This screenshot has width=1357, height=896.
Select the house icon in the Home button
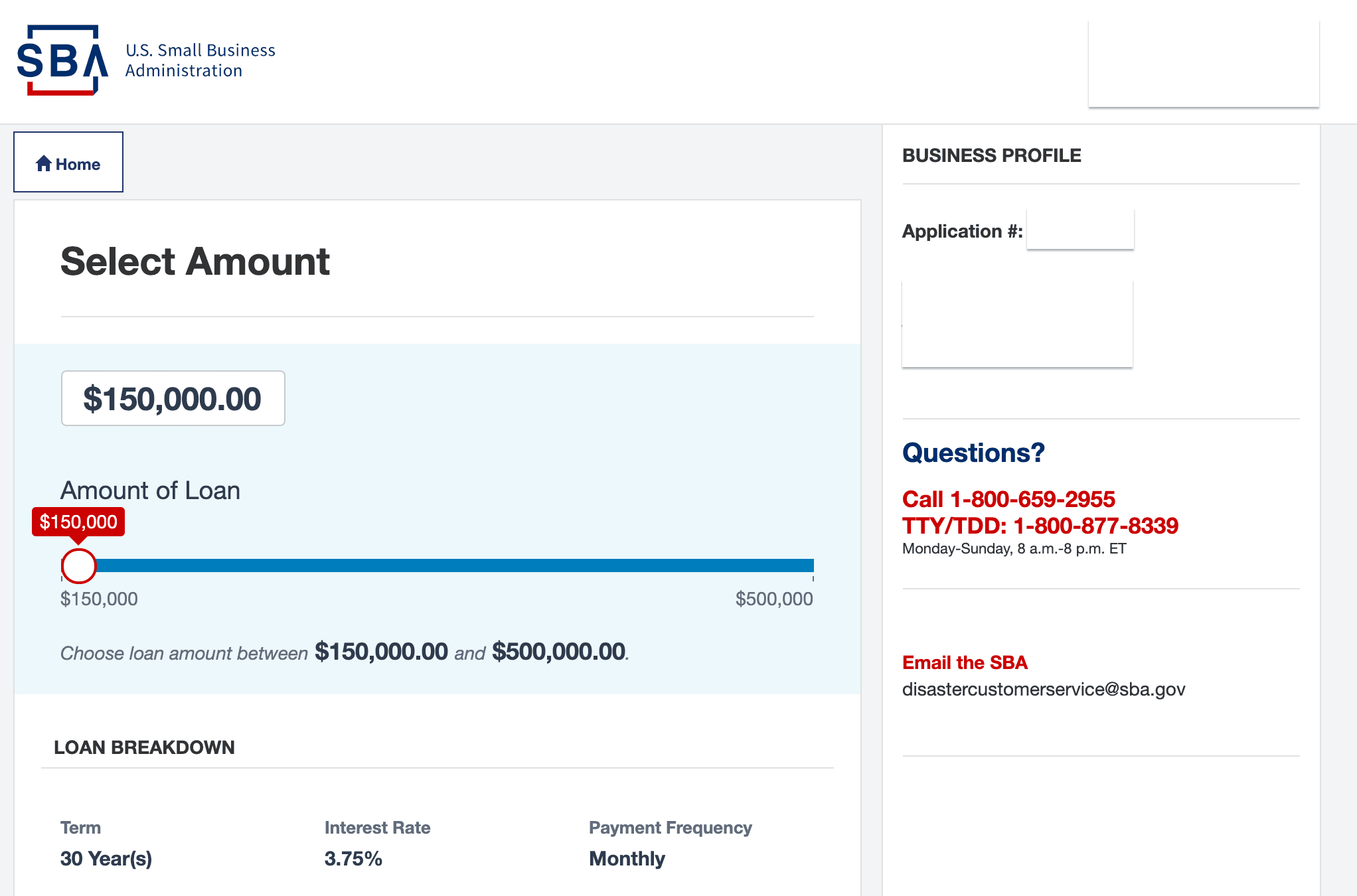click(43, 163)
